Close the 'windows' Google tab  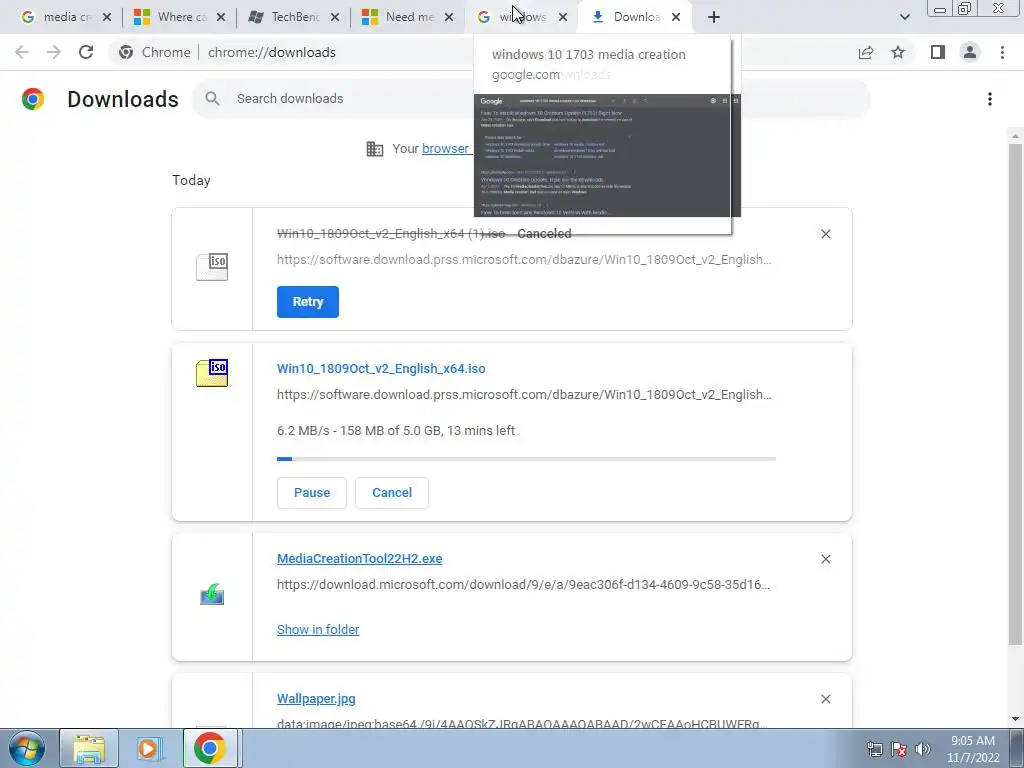[x=563, y=17]
